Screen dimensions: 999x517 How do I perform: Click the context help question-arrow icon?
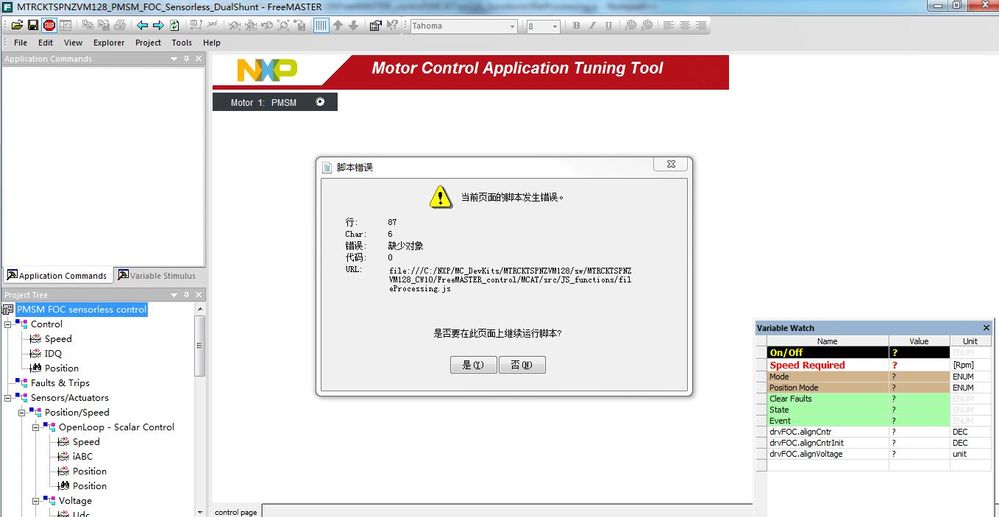pos(392,25)
